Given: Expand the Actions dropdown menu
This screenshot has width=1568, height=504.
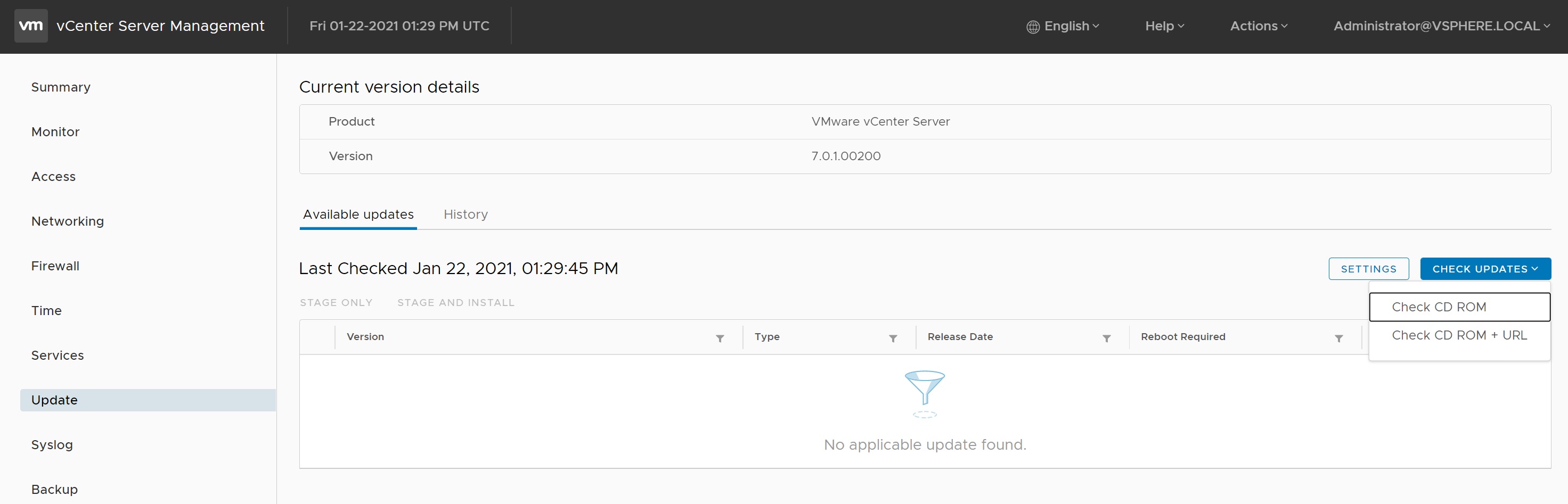Looking at the screenshot, I should pos(1258,26).
